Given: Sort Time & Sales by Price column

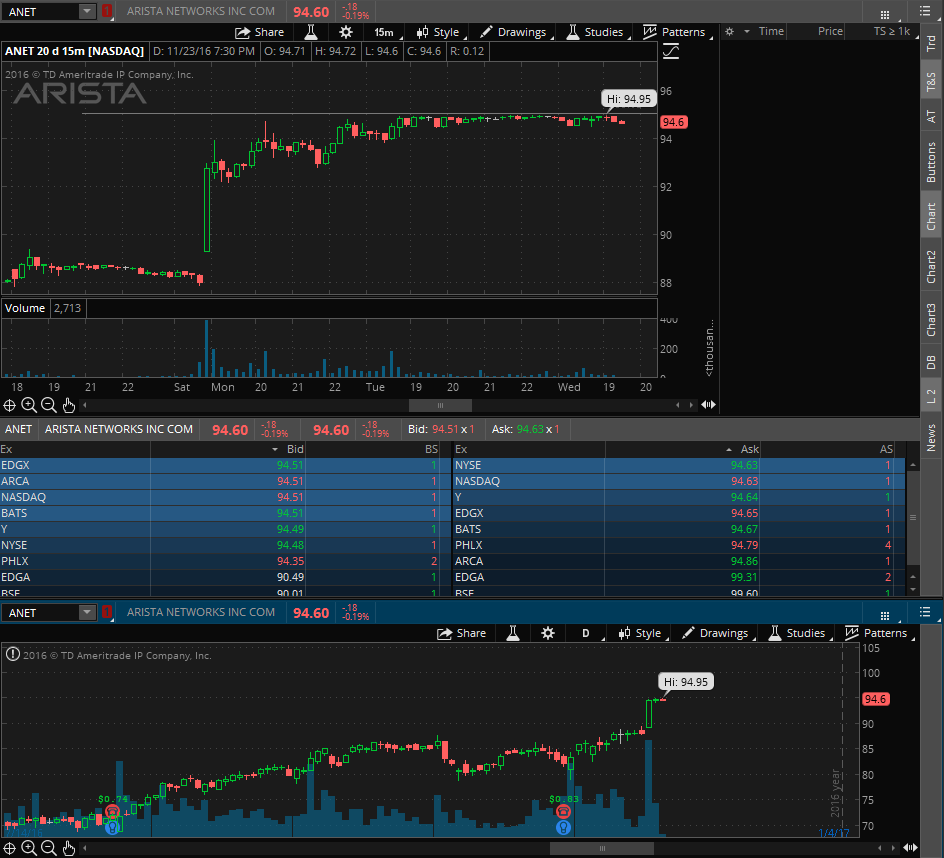Looking at the screenshot, I should pos(830,31).
